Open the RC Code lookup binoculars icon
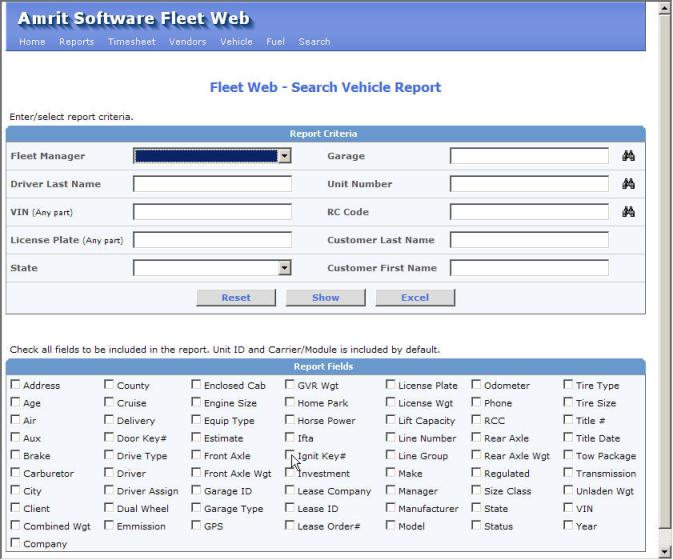The width and height of the screenshot is (673, 560). (x=628, y=212)
